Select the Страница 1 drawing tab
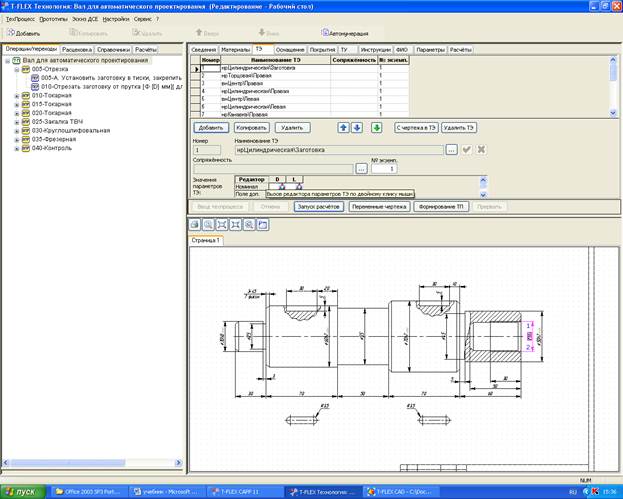This screenshot has height=499, width=623. tap(205, 240)
